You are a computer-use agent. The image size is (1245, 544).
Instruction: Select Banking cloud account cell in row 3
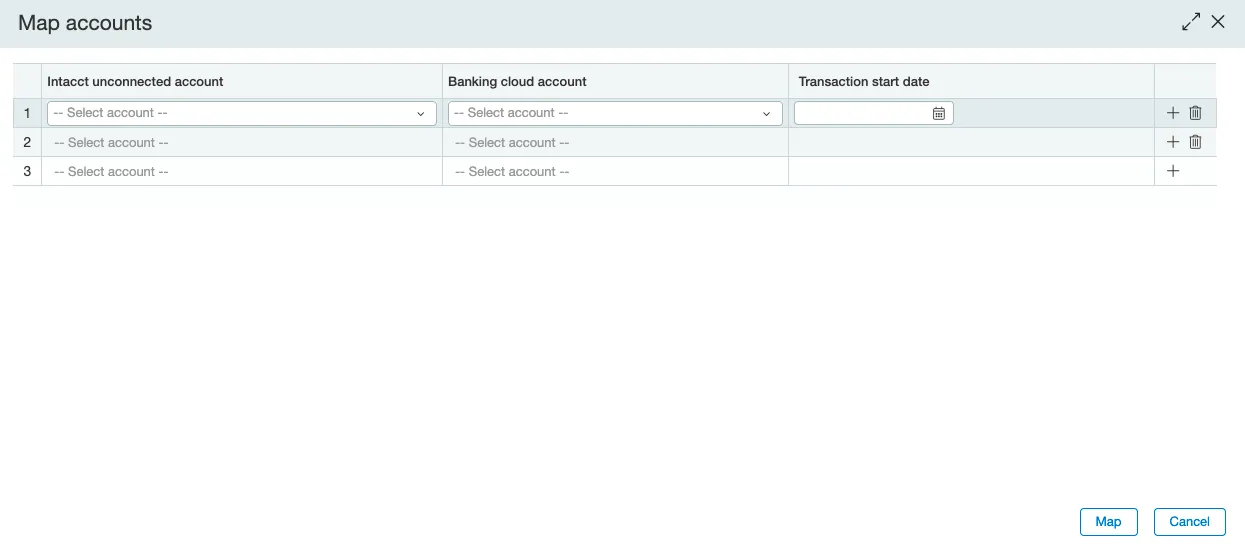click(615, 171)
